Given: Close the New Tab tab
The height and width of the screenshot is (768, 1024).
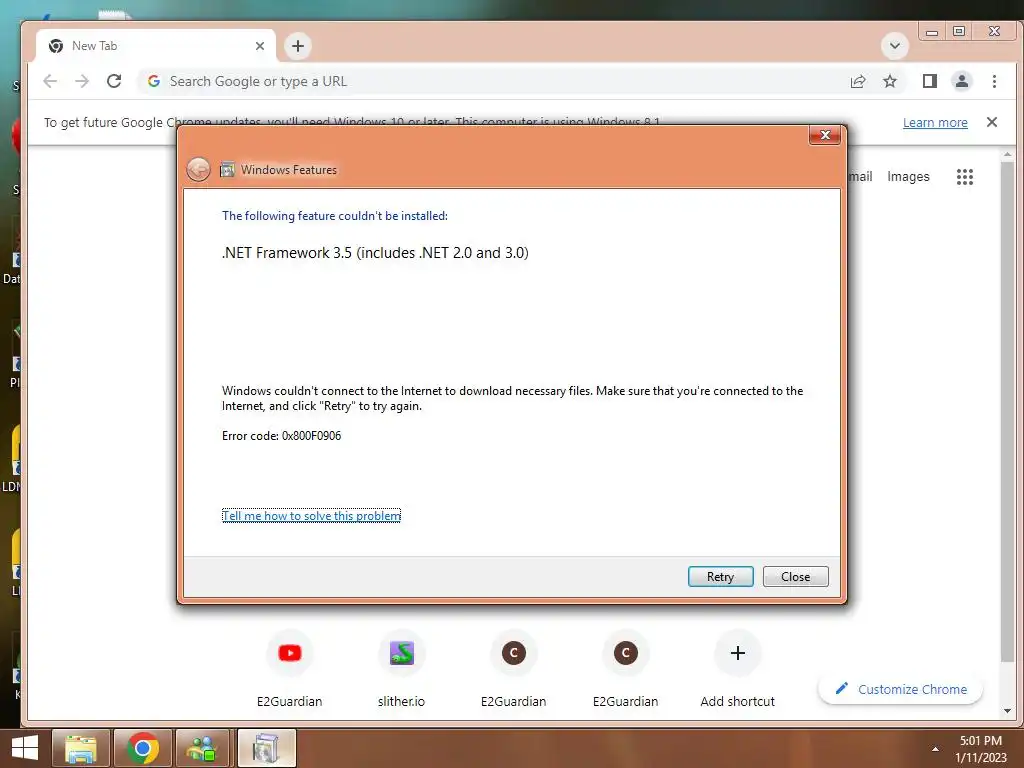Looking at the screenshot, I should tap(260, 46).
